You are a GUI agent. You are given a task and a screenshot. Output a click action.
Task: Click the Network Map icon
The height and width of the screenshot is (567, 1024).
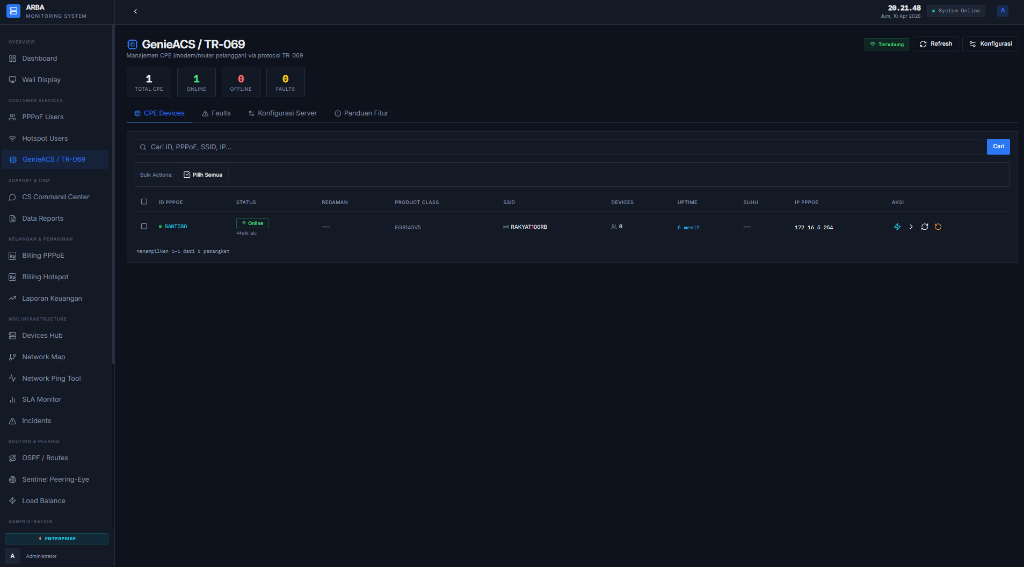tap(12, 357)
